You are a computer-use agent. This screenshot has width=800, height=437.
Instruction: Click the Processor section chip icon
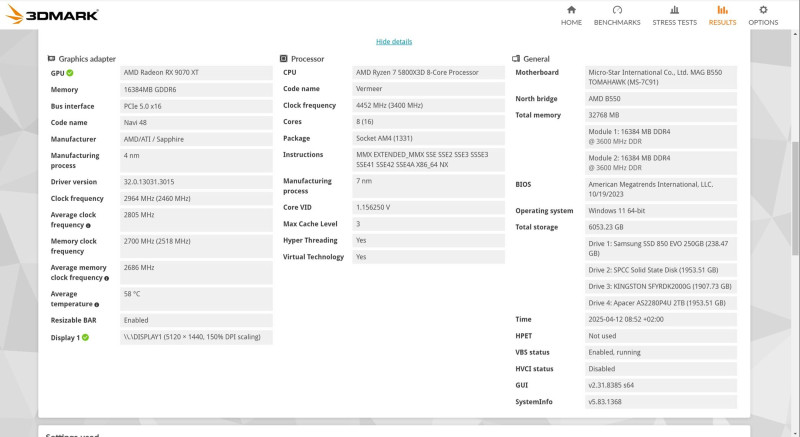click(284, 59)
